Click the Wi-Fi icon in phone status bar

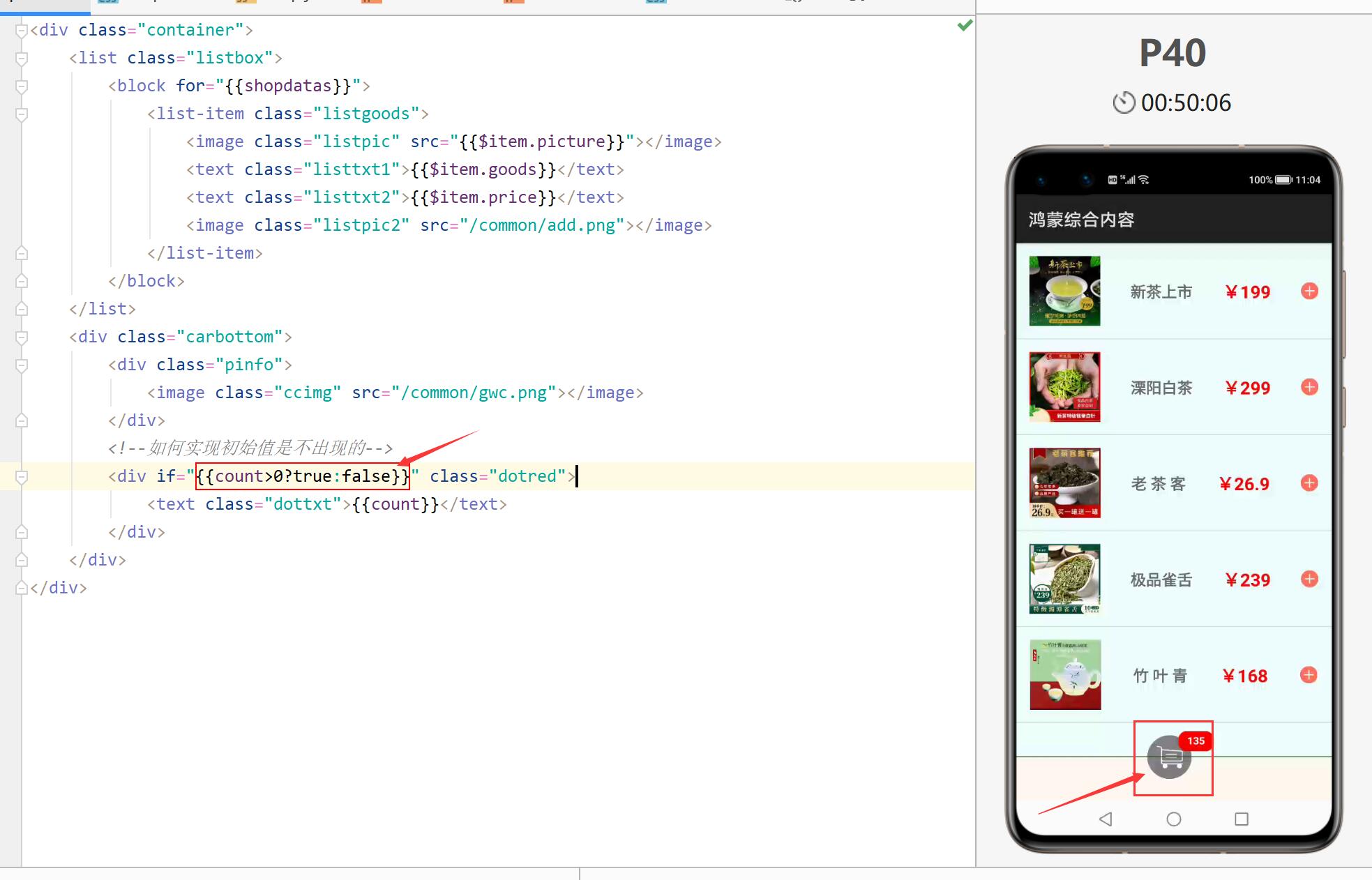pos(1143,180)
